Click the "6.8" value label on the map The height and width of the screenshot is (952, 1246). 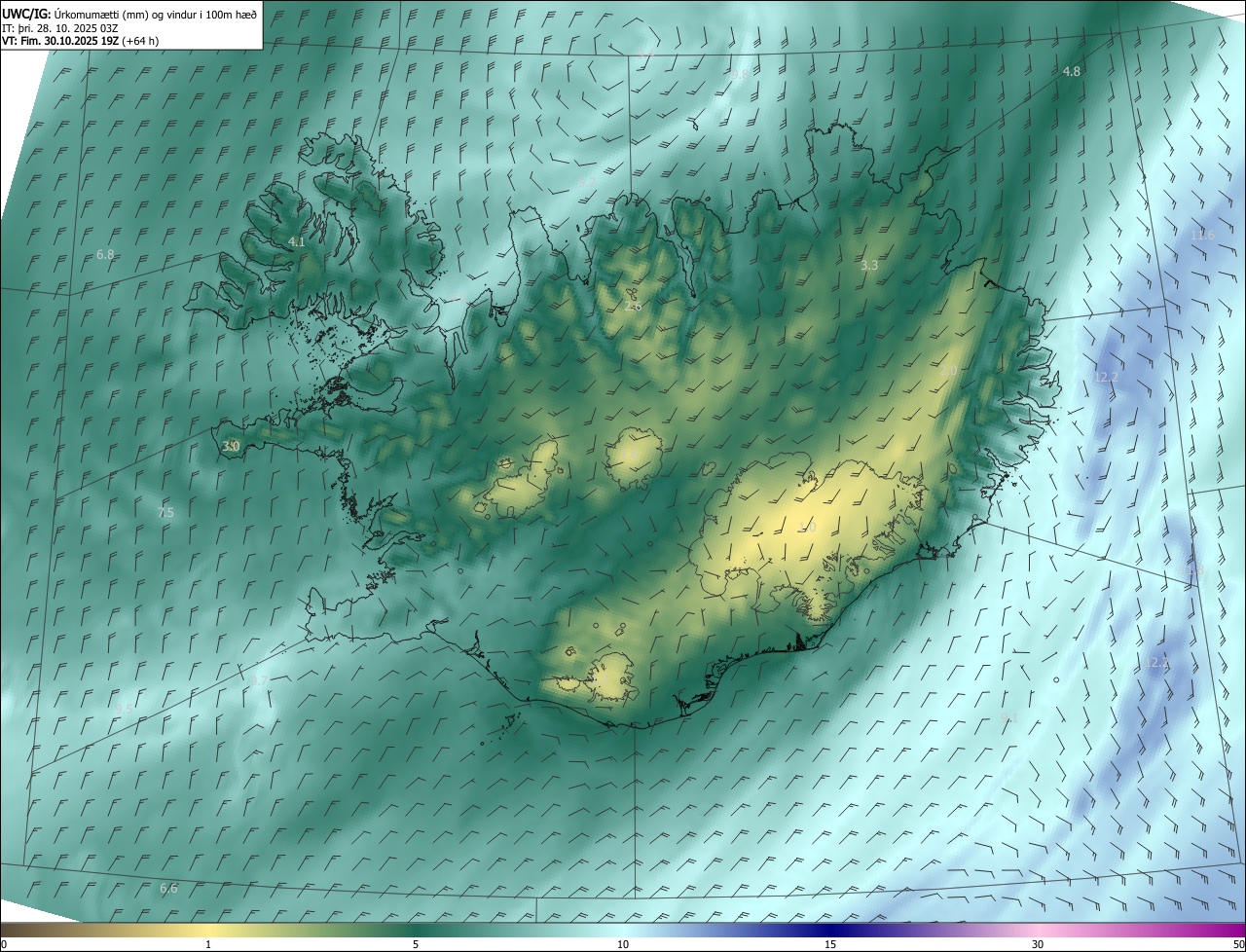coord(105,255)
